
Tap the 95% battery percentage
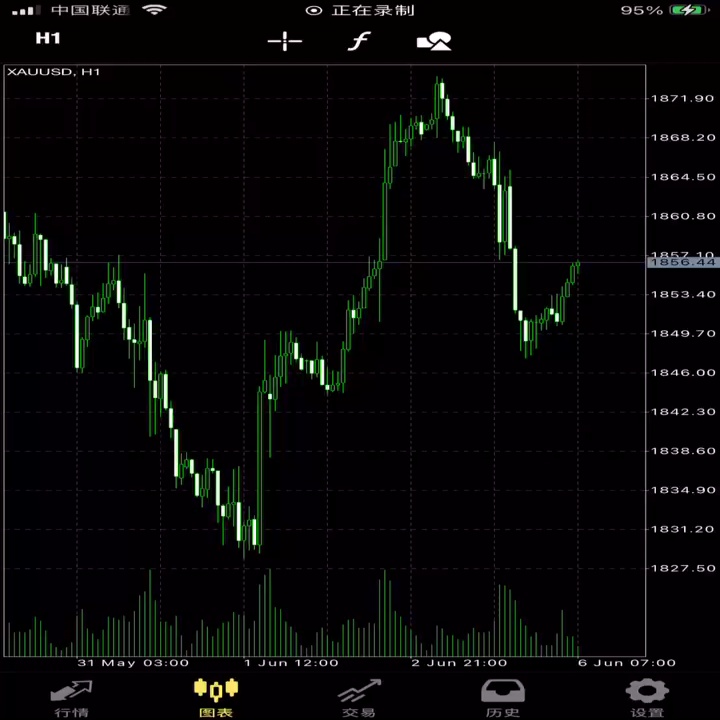pyautogui.click(x=641, y=10)
